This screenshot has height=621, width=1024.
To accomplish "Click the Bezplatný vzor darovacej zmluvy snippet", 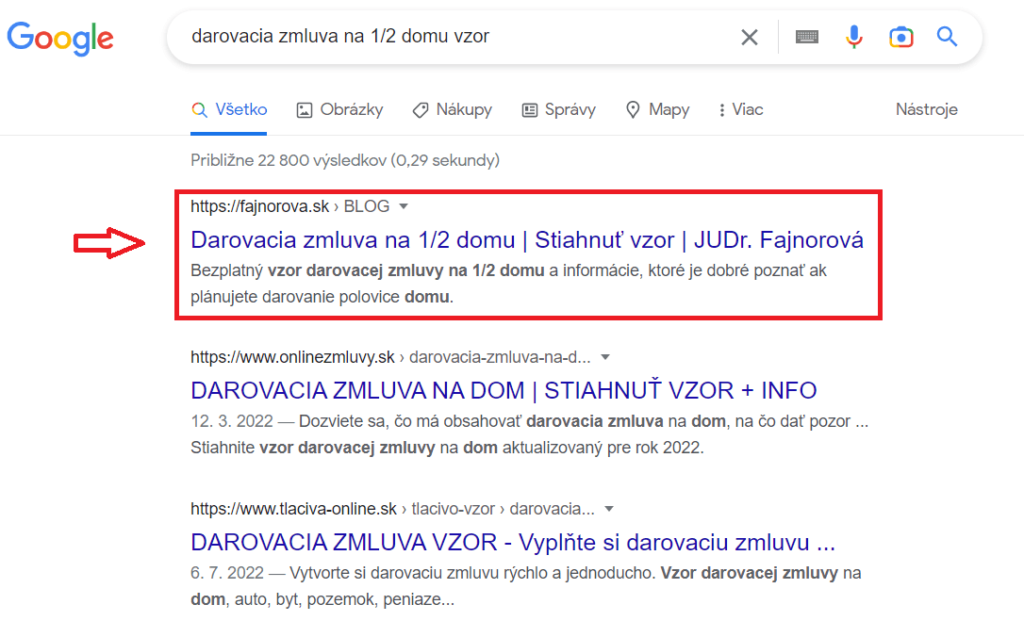I will [509, 283].
